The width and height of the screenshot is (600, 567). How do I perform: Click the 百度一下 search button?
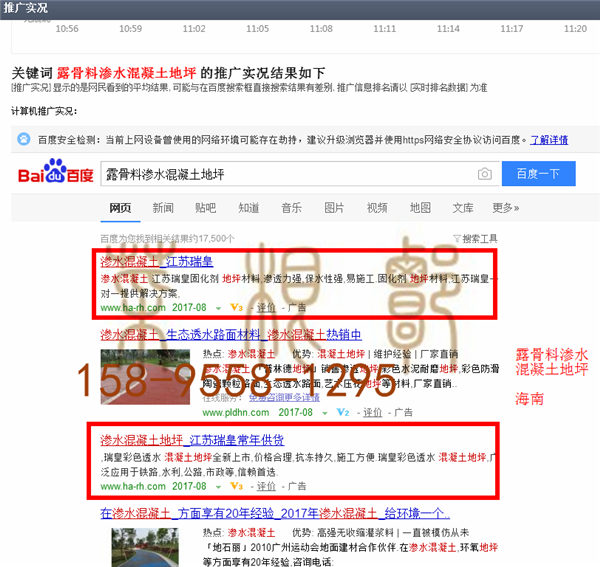pos(538,174)
